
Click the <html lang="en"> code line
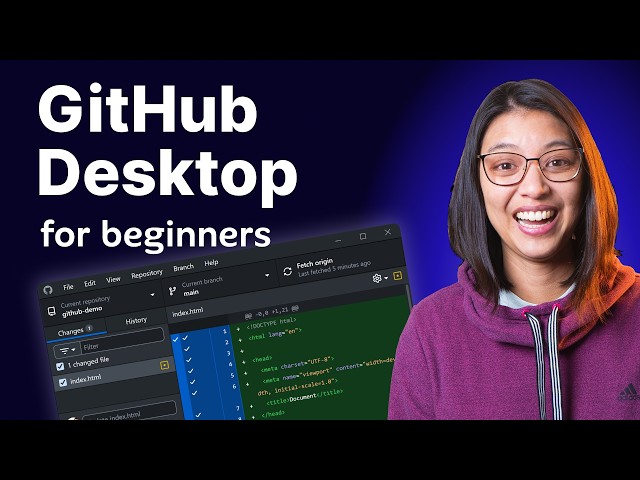point(275,334)
